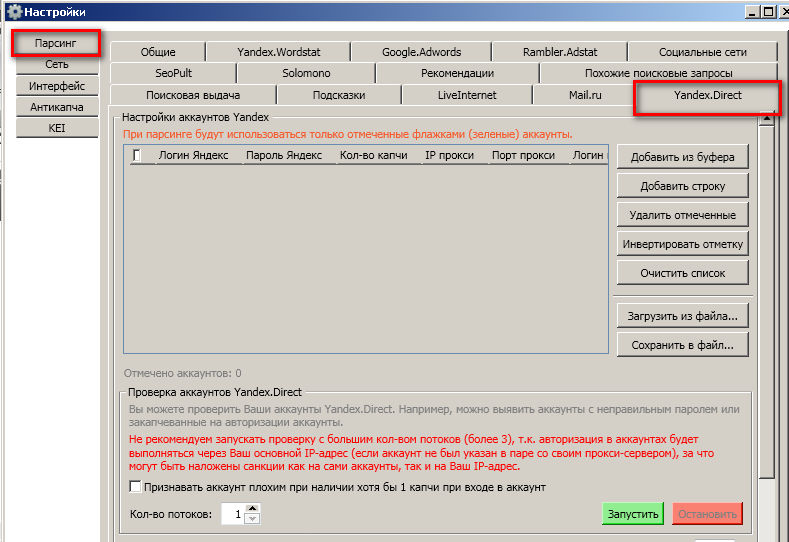
Task: Click the vertical scrollbar track
Action: tap(766, 508)
